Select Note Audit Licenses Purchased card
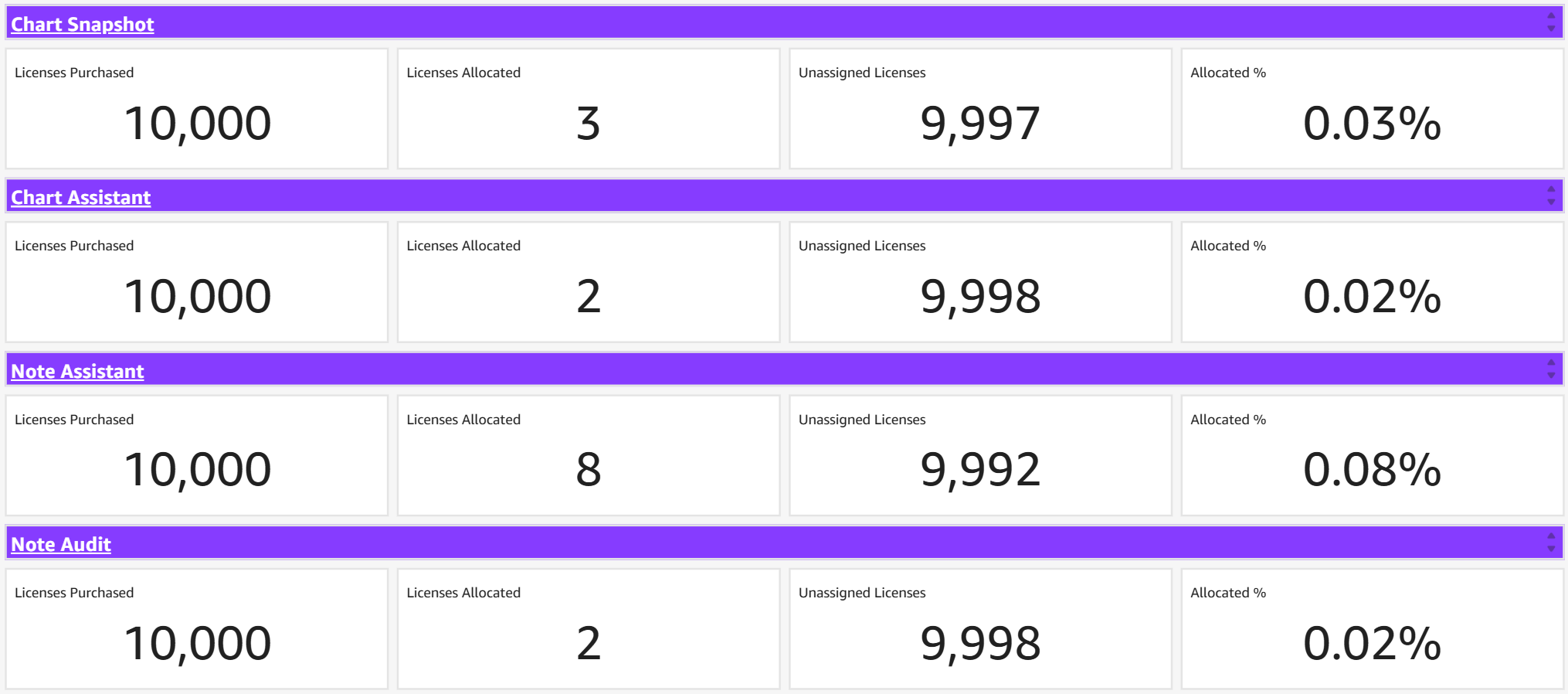 click(x=197, y=629)
